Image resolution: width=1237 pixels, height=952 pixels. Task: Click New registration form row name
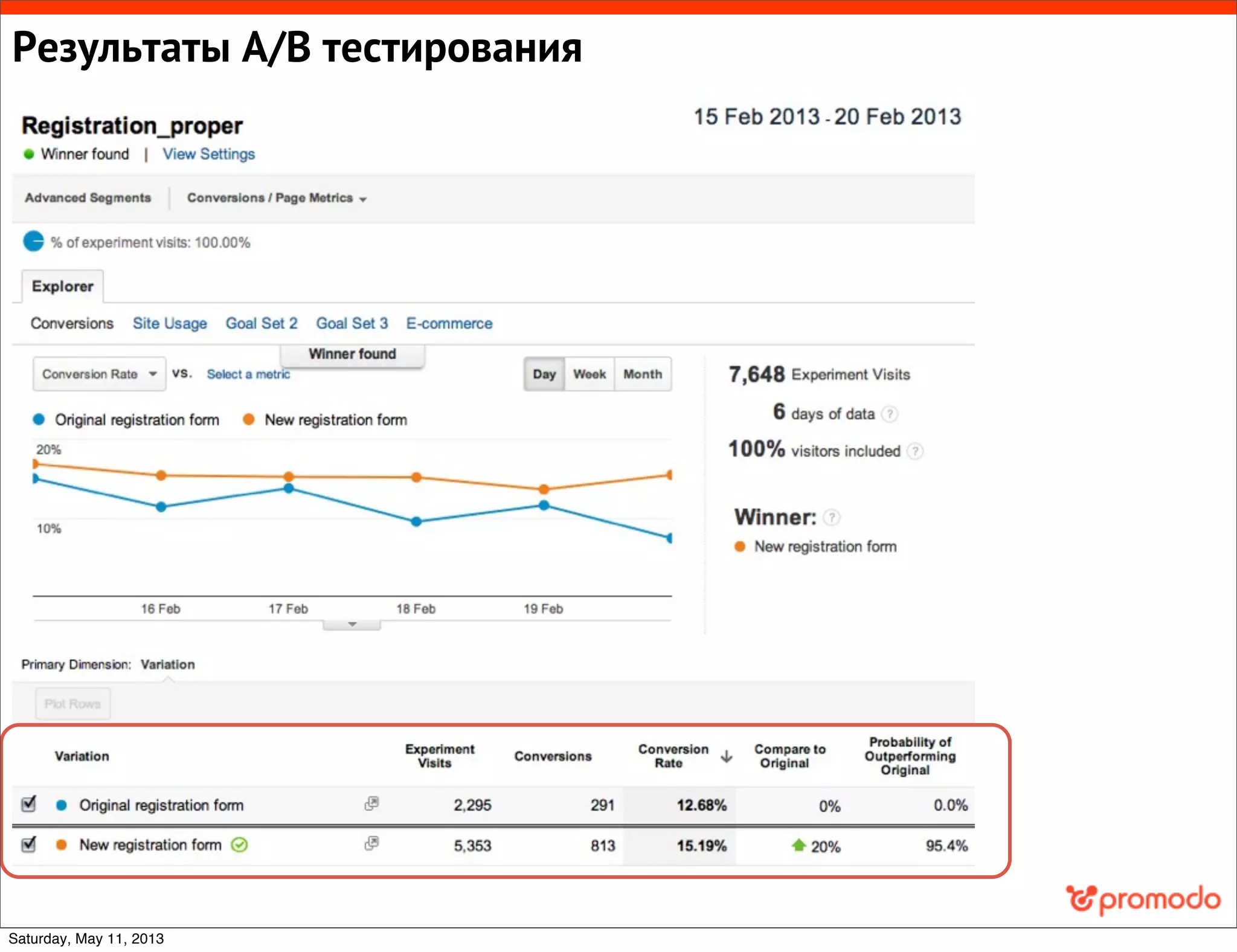coord(150,845)
